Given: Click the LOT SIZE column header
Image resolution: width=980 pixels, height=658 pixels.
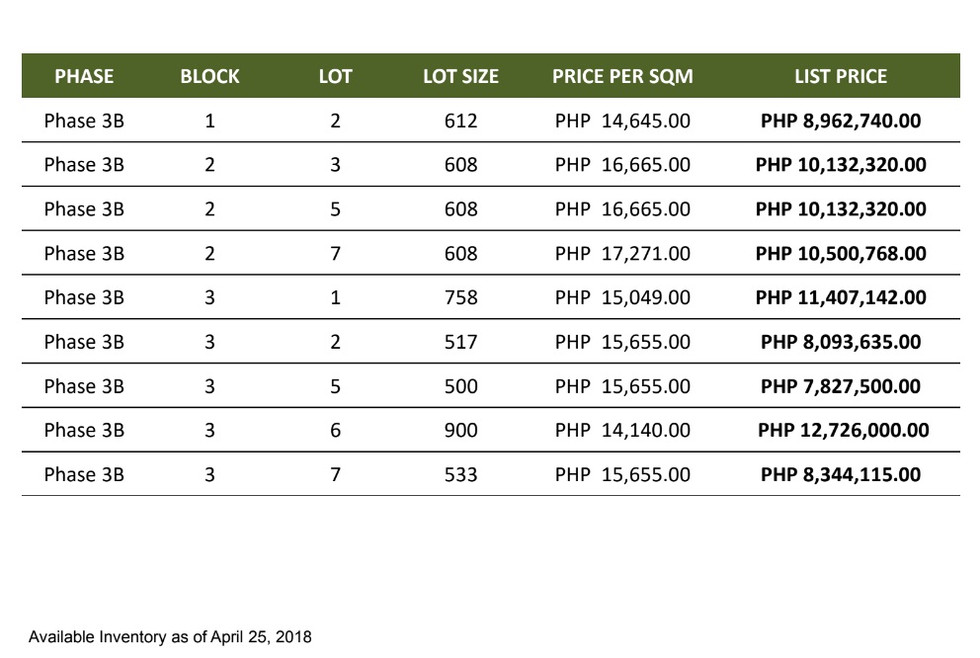Looking at the screenshot, I should [x=461, y=76].
